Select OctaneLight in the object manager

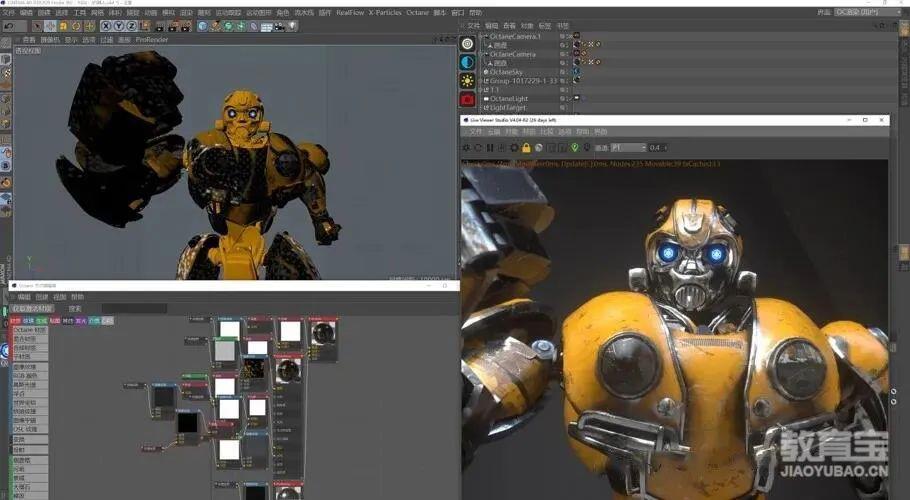click(x=509, y=99)
